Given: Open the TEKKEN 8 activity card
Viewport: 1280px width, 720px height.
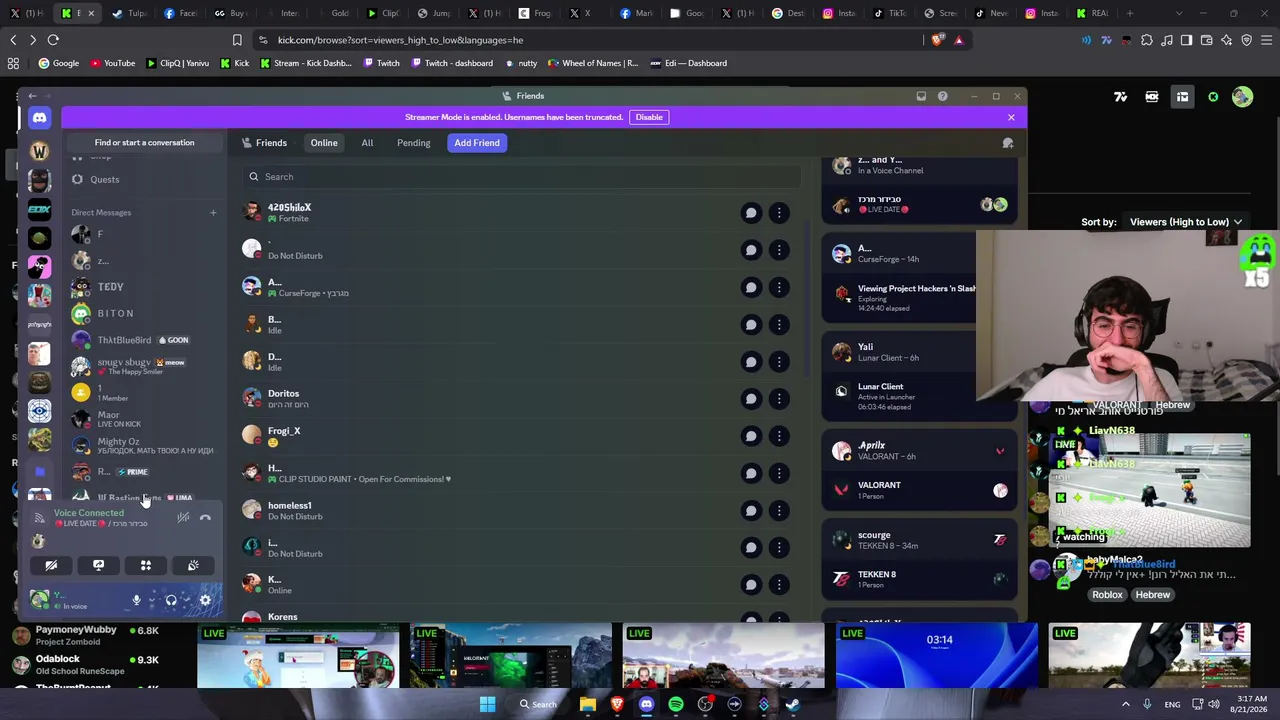Looking at the screenshot, I should pos(919,579).
